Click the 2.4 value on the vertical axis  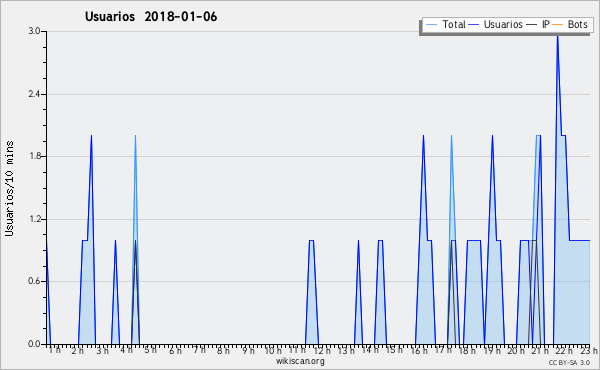pos(35,94)
